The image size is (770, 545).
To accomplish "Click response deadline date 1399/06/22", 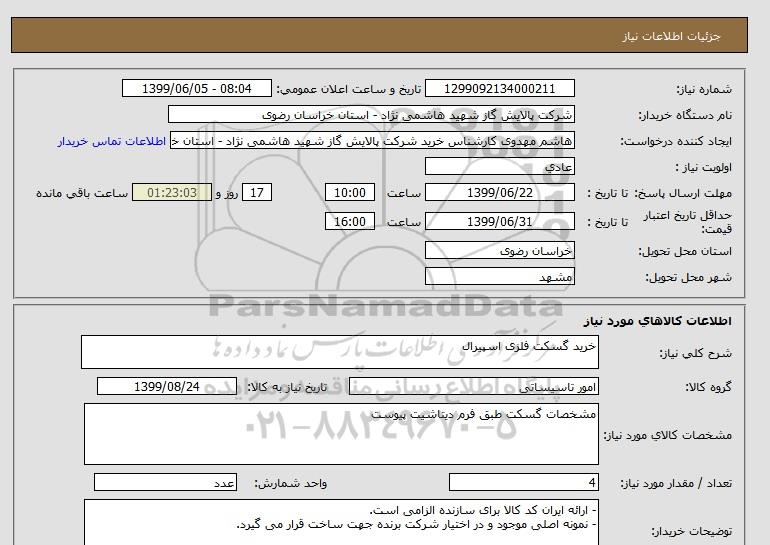I will (499, 192).
